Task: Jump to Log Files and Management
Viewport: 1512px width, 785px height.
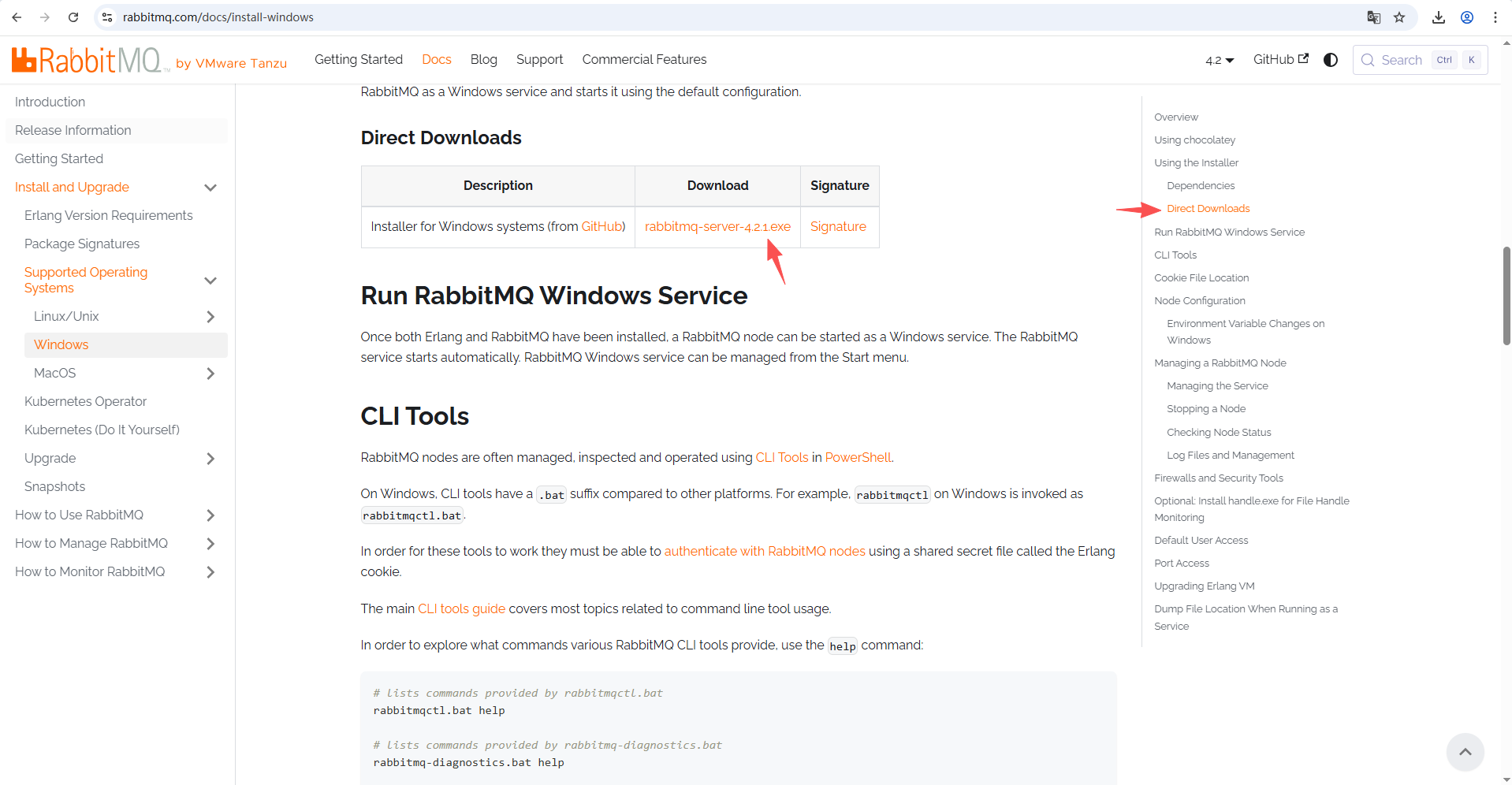Action: 1231,456
